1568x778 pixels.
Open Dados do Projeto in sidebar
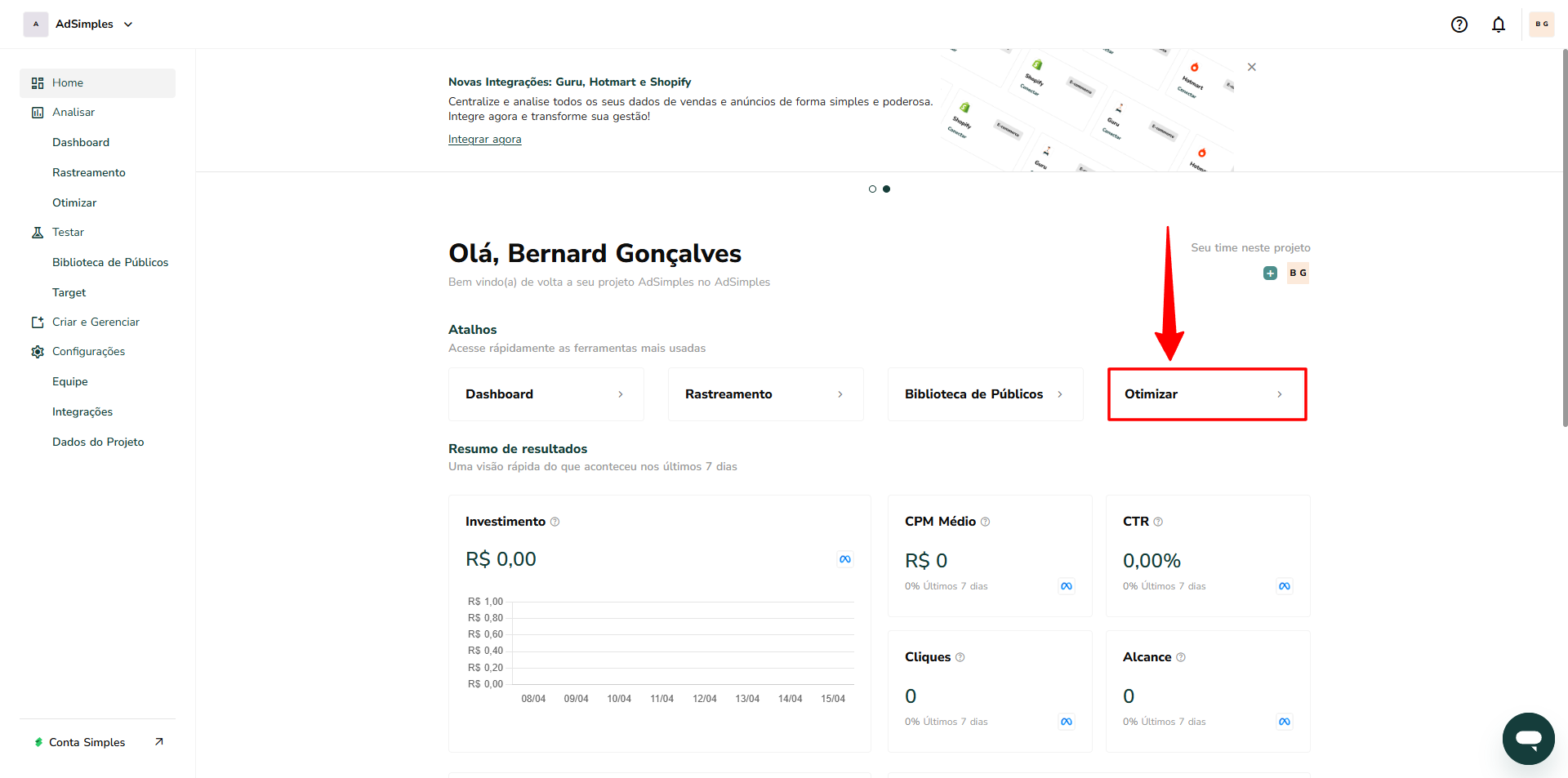tap(98, 442)
